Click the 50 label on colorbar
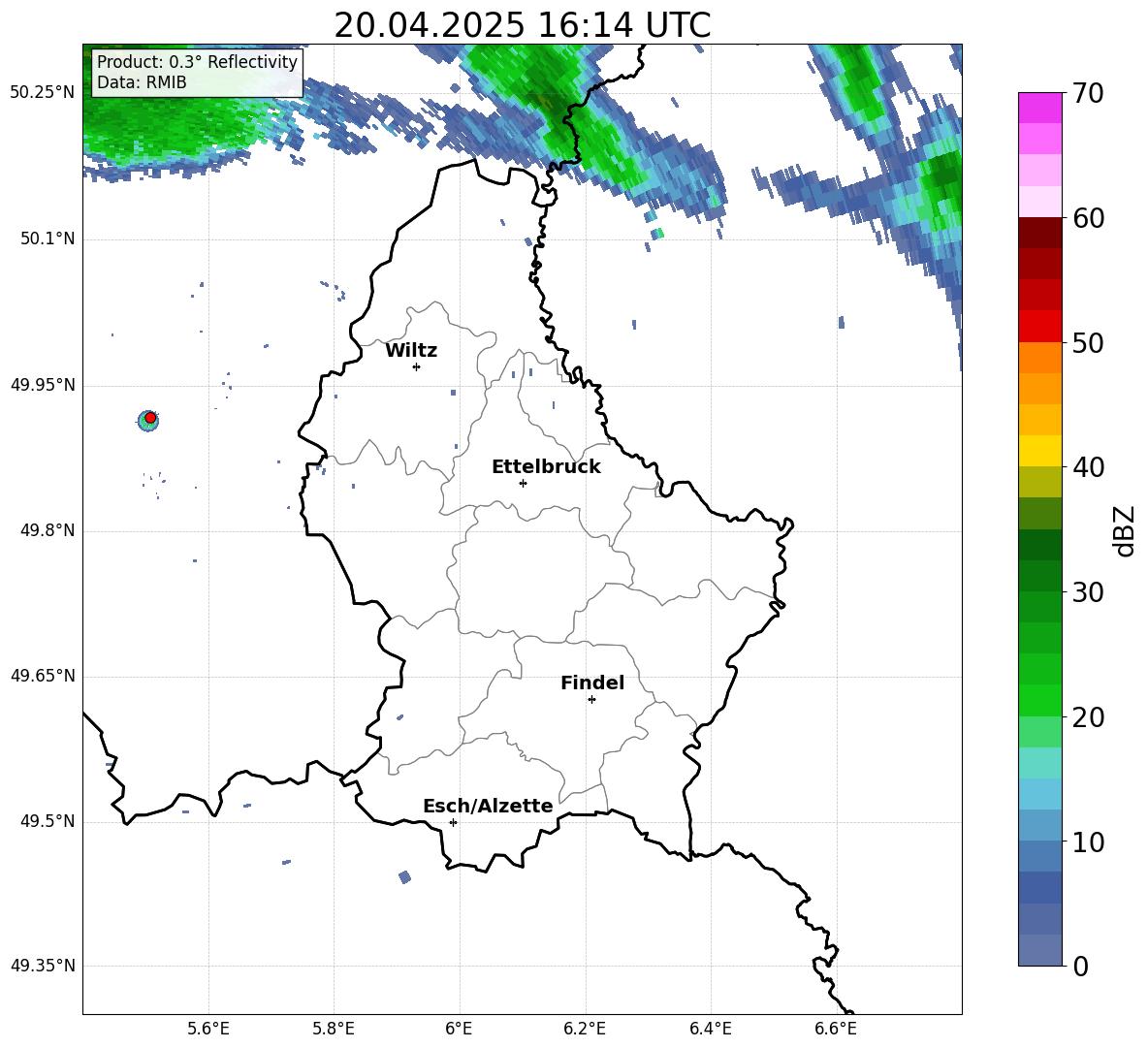 pyautogui.click(x=1088, y=342)
